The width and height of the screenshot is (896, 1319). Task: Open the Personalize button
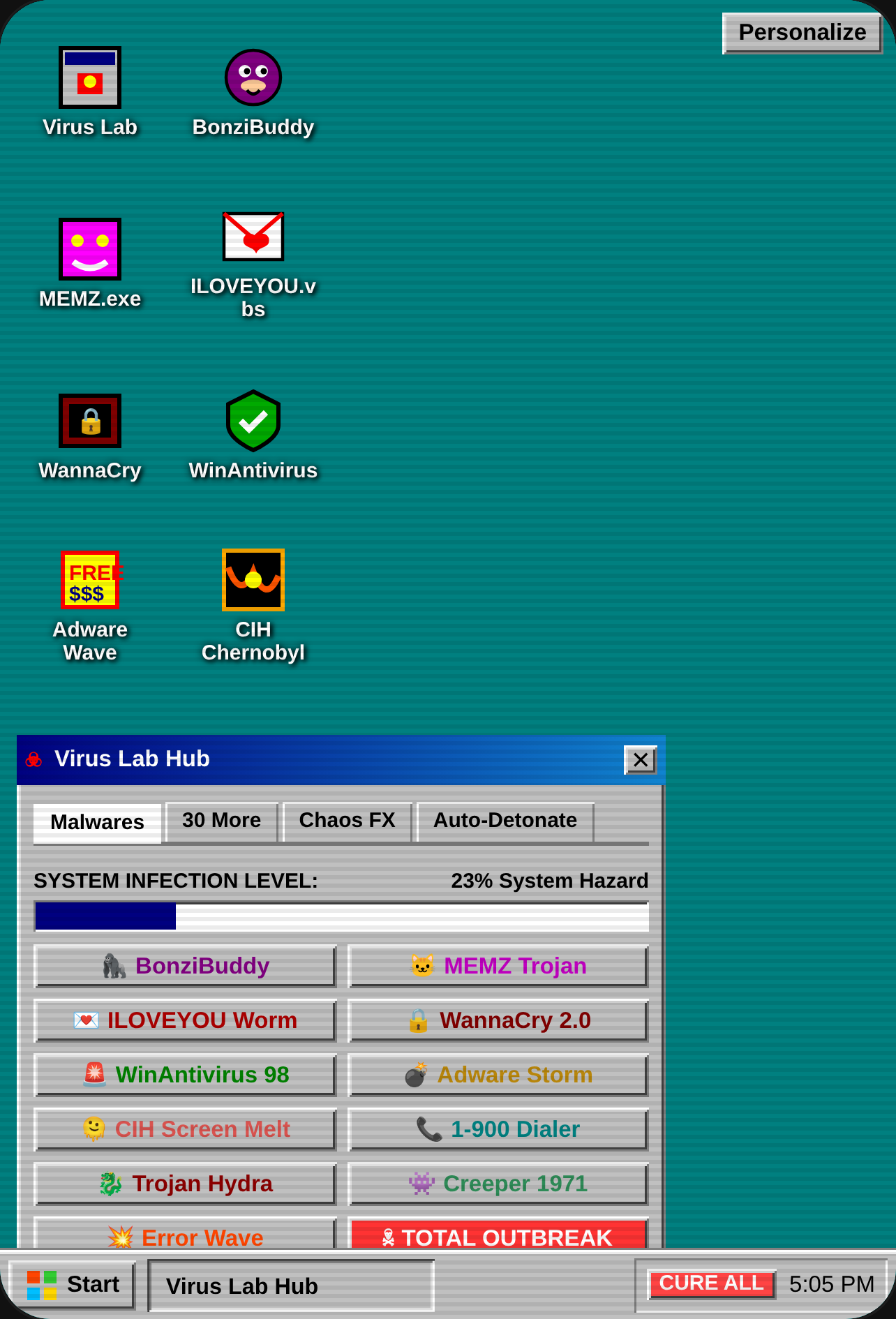802,33
